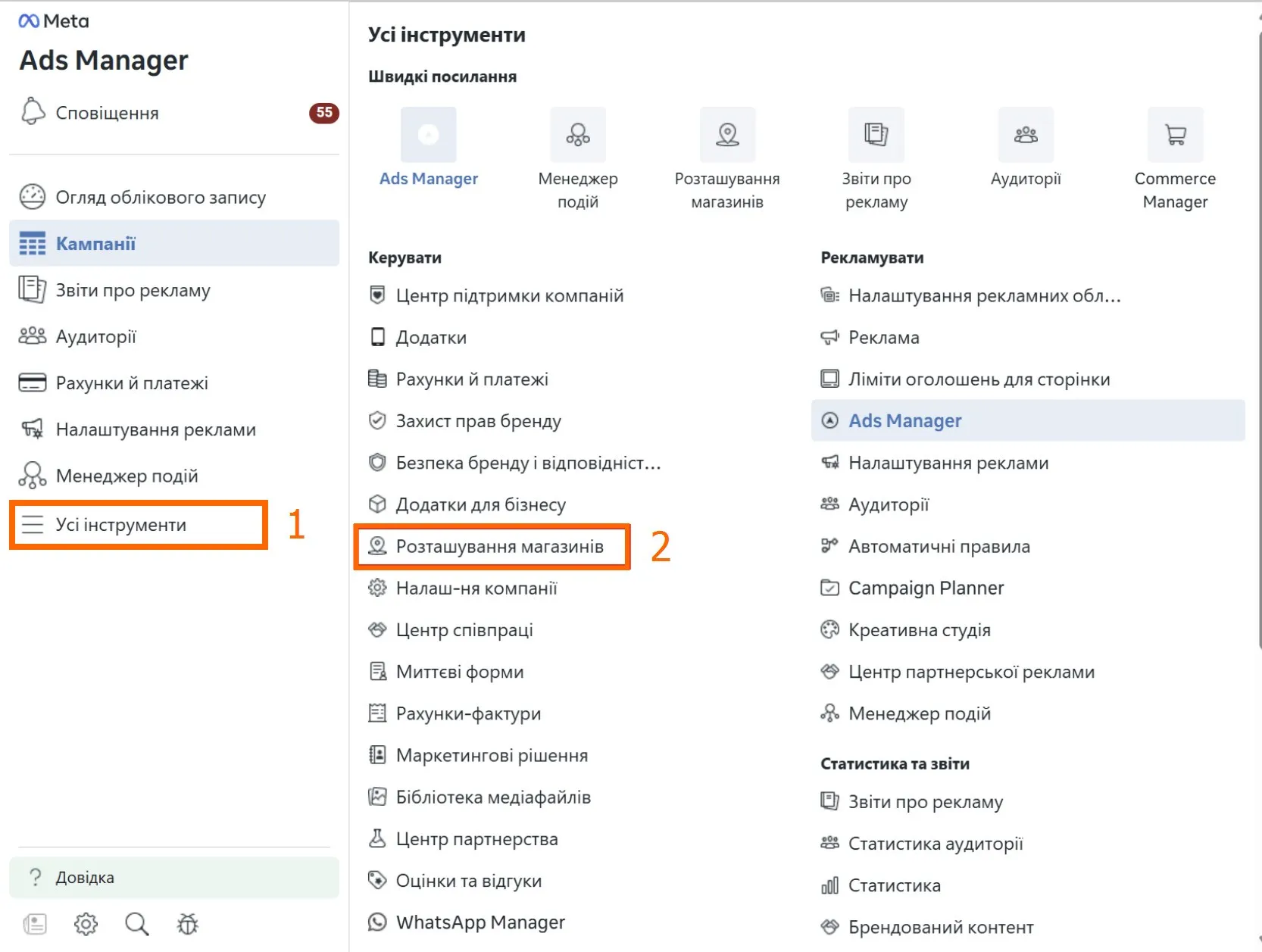Open Commerce Manager shopping cart shortcut
Image resolution: width=1262 pixels, height=952 pixels.
click(1175, 135)
